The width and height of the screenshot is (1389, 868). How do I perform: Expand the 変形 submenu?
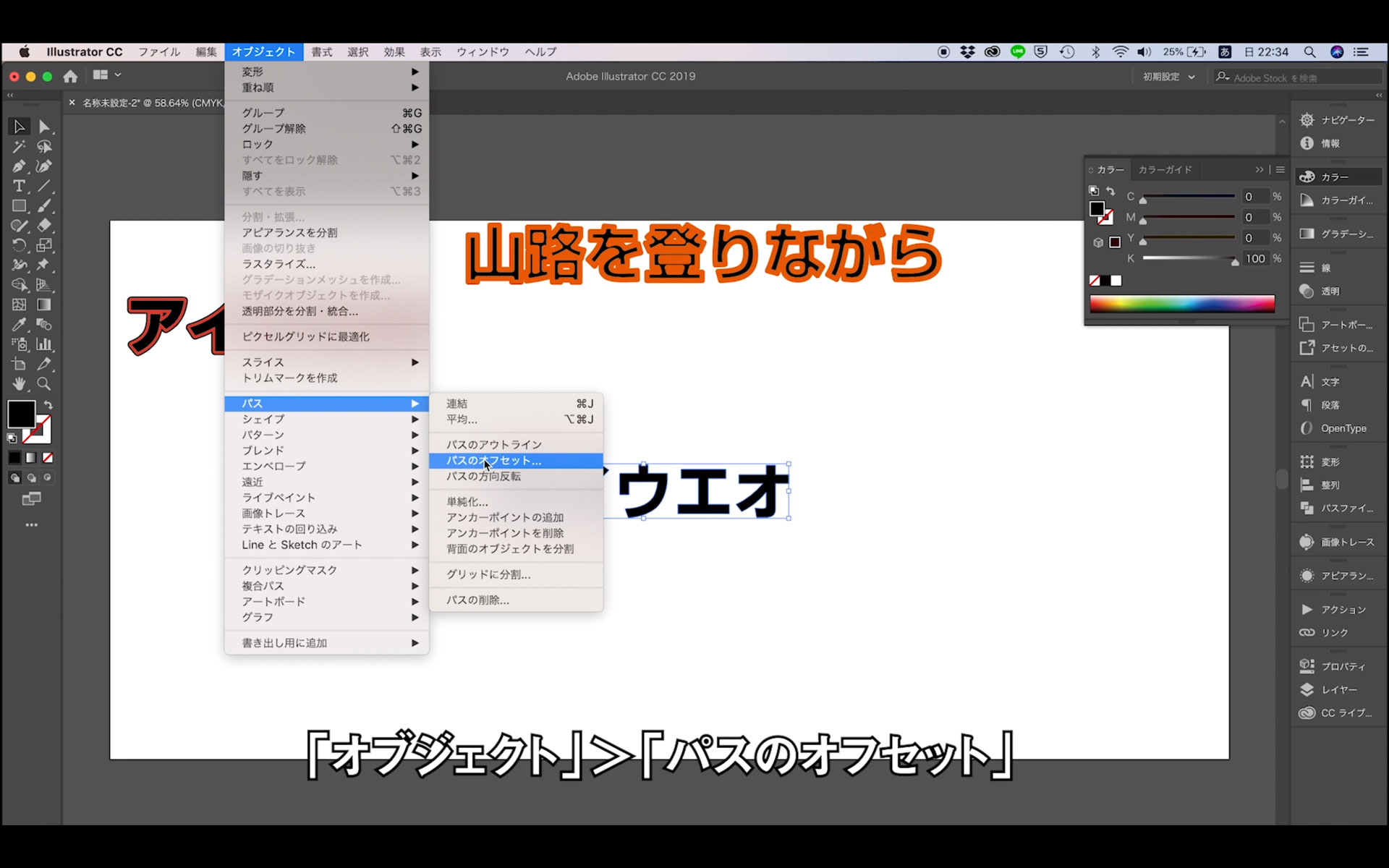click(327, 72)
